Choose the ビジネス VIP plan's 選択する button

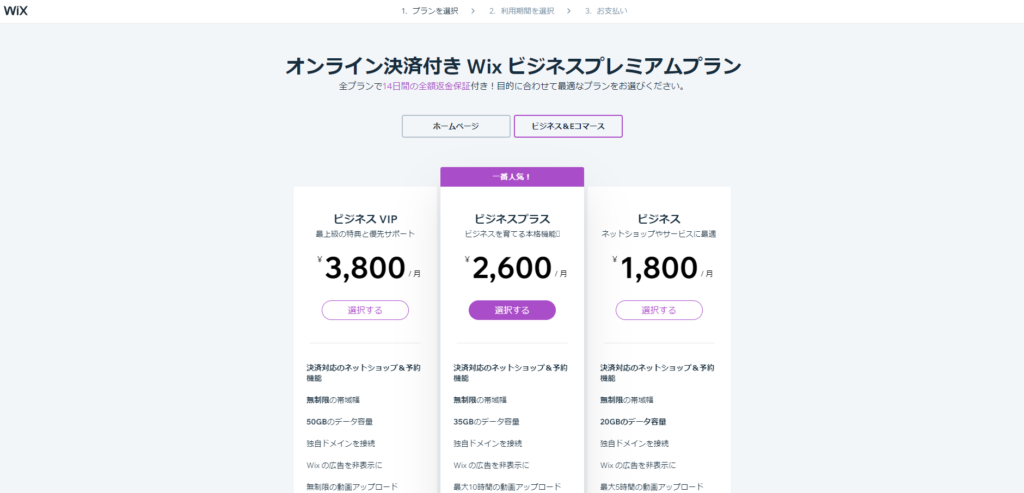point(365,310)
